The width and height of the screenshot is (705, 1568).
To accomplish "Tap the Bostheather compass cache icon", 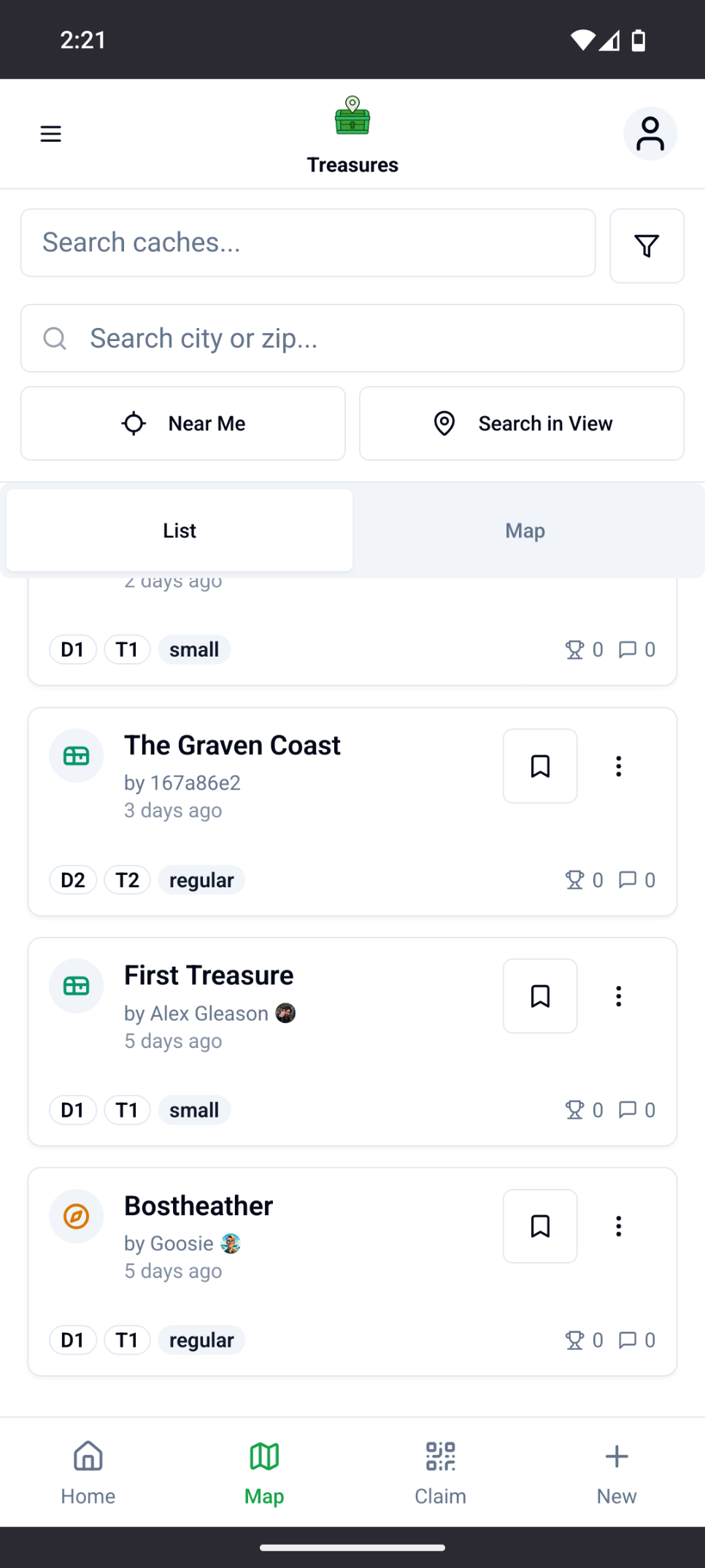I will click(x=77, y=1216).
